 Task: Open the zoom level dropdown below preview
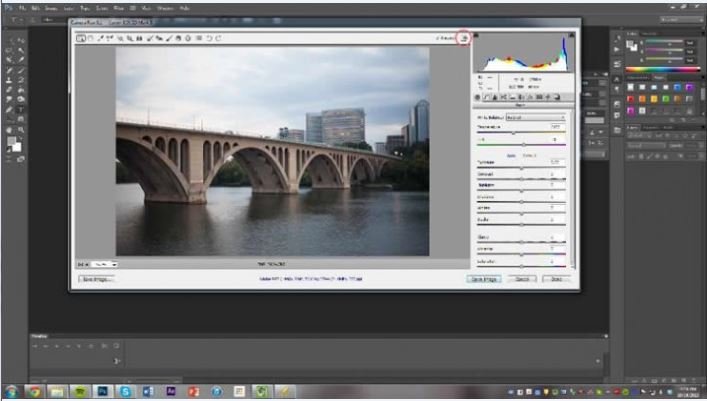click(x=104, y=264)
